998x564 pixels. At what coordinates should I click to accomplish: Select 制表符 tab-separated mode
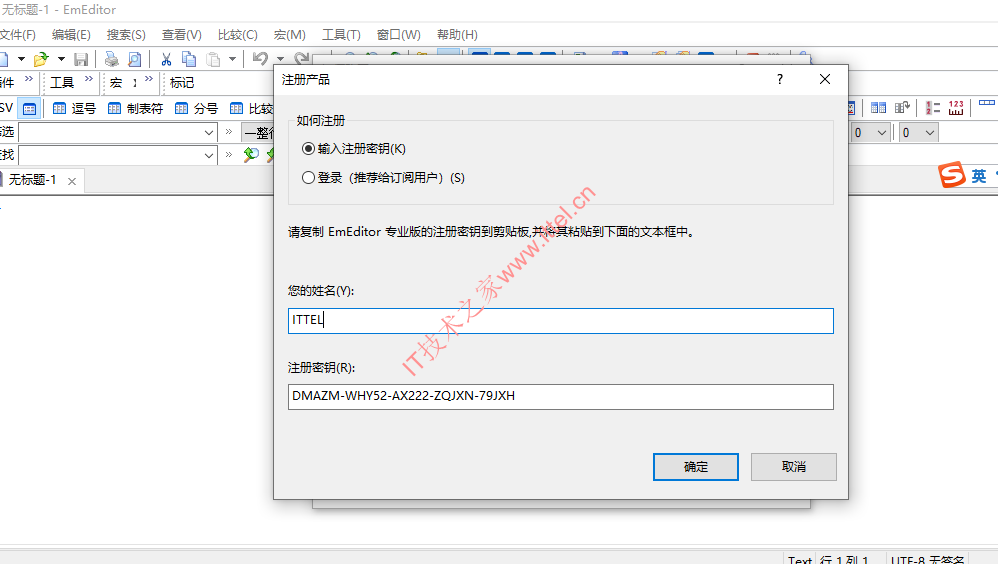pos(136,109)
